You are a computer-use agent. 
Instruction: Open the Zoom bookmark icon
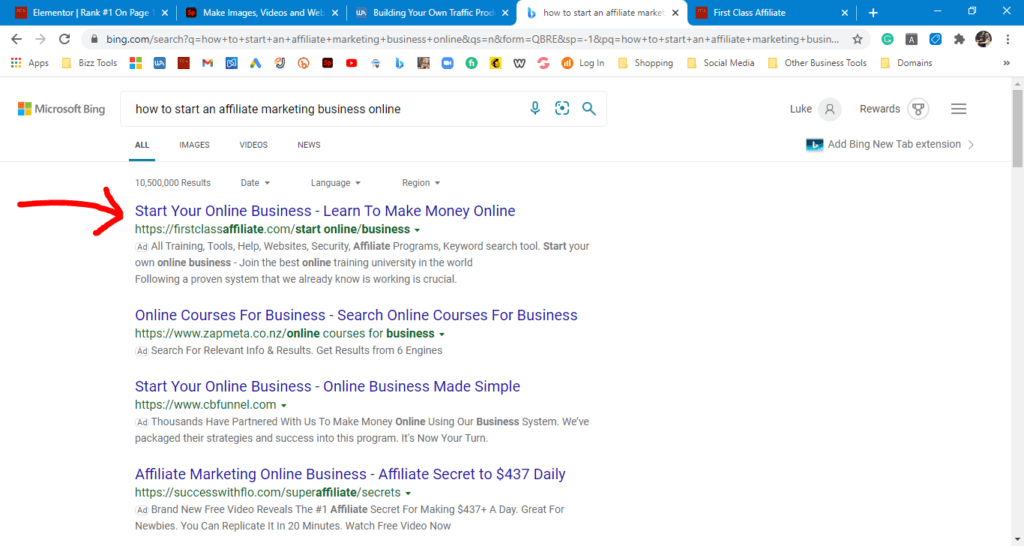[x=447, y=63]
